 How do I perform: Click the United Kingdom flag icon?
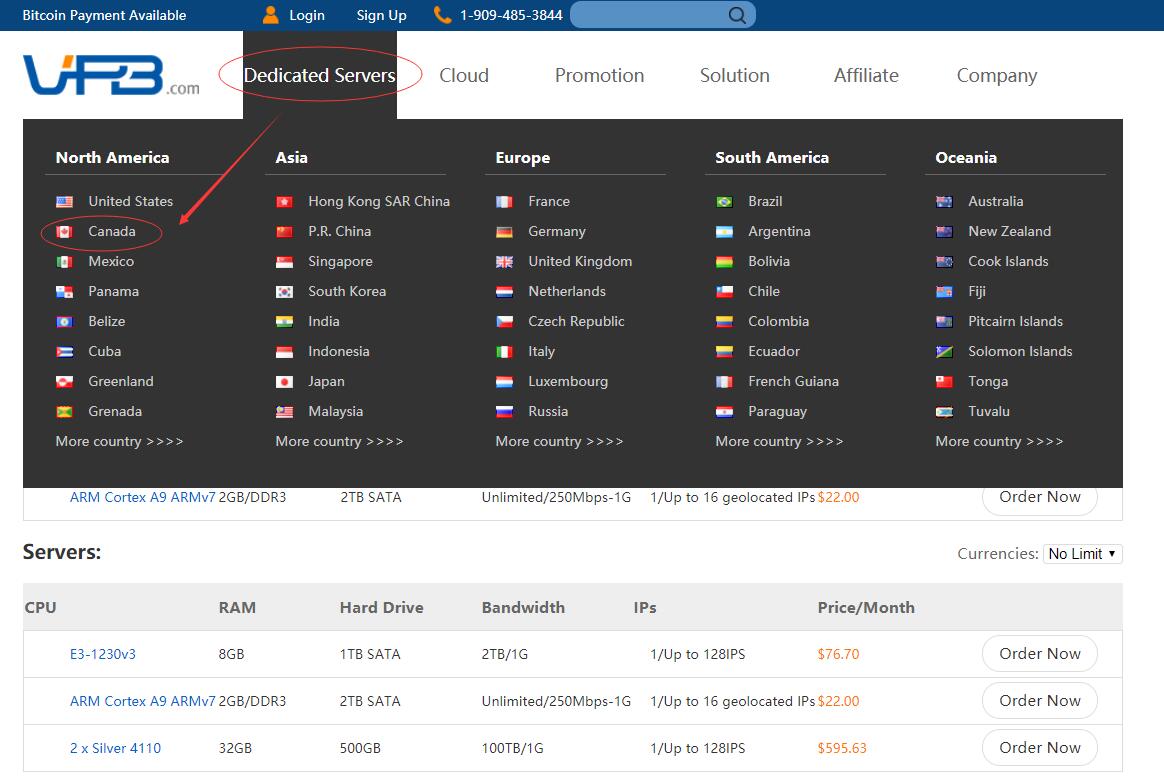pos(505,261)
